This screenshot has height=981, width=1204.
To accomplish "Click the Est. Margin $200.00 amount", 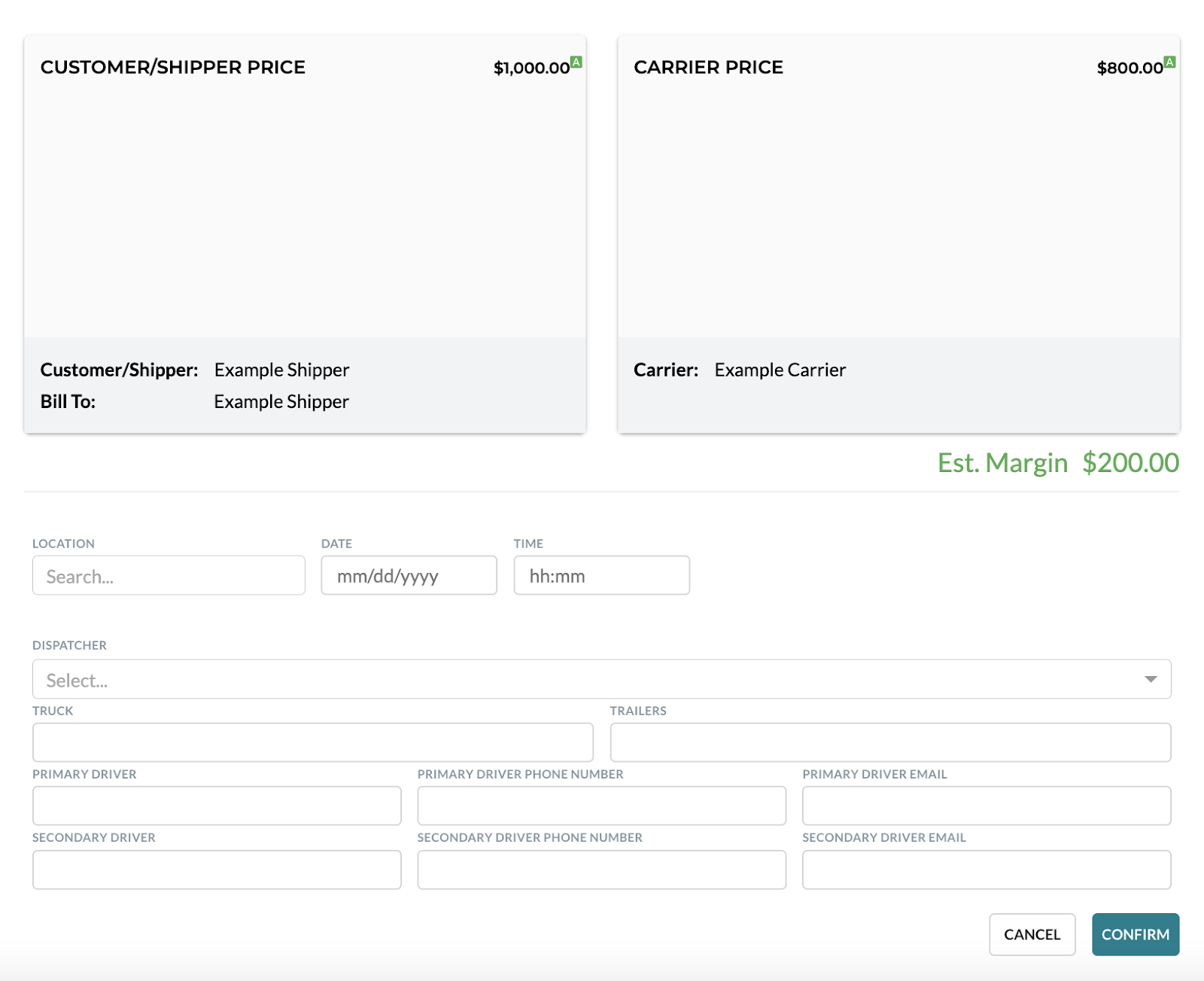I will (x=1130, y=462).
